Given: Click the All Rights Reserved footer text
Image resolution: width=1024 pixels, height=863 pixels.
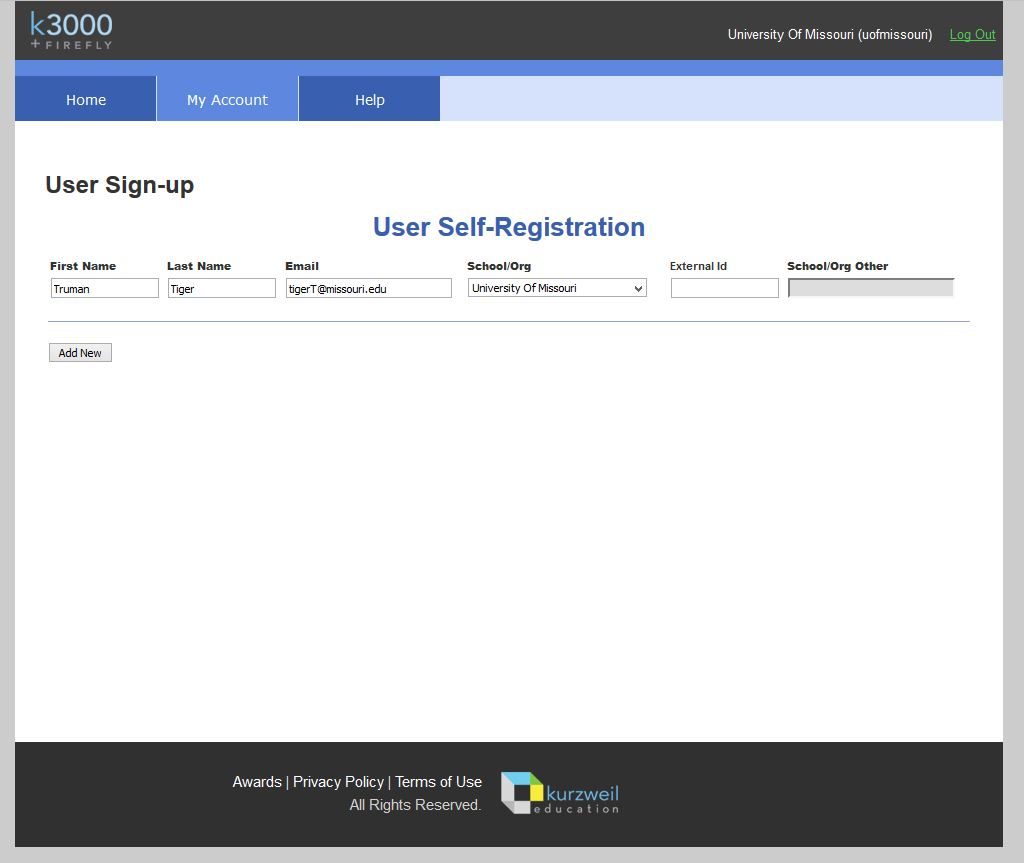Looking at the screenshot, I should tap(415, 805).
